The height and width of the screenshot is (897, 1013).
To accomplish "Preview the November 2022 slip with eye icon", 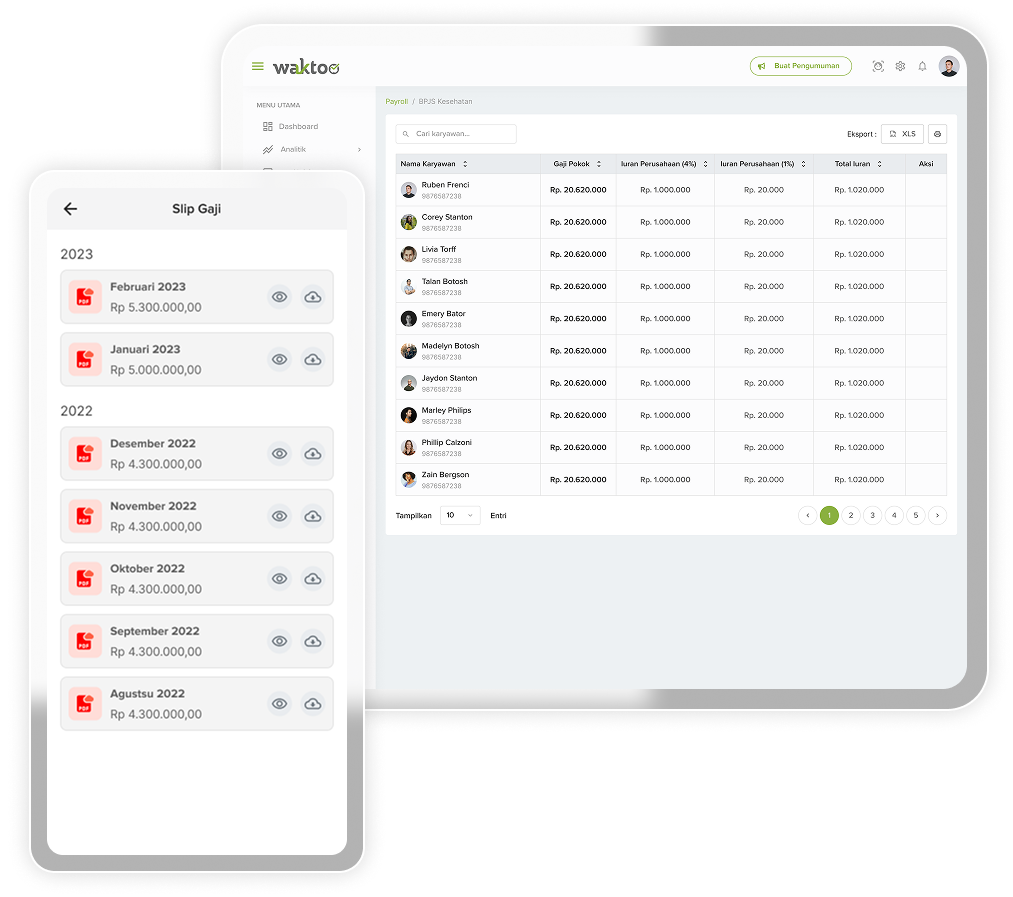I will (x=280, y=516).
